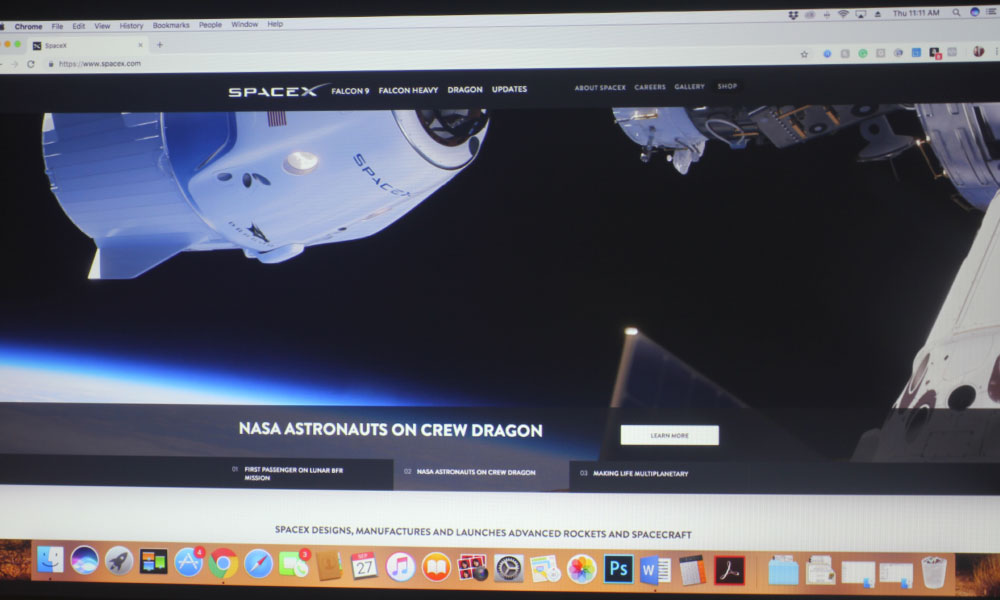The image size is (1000, 600).
Task: Open a new browser tab
Action: 159,45
